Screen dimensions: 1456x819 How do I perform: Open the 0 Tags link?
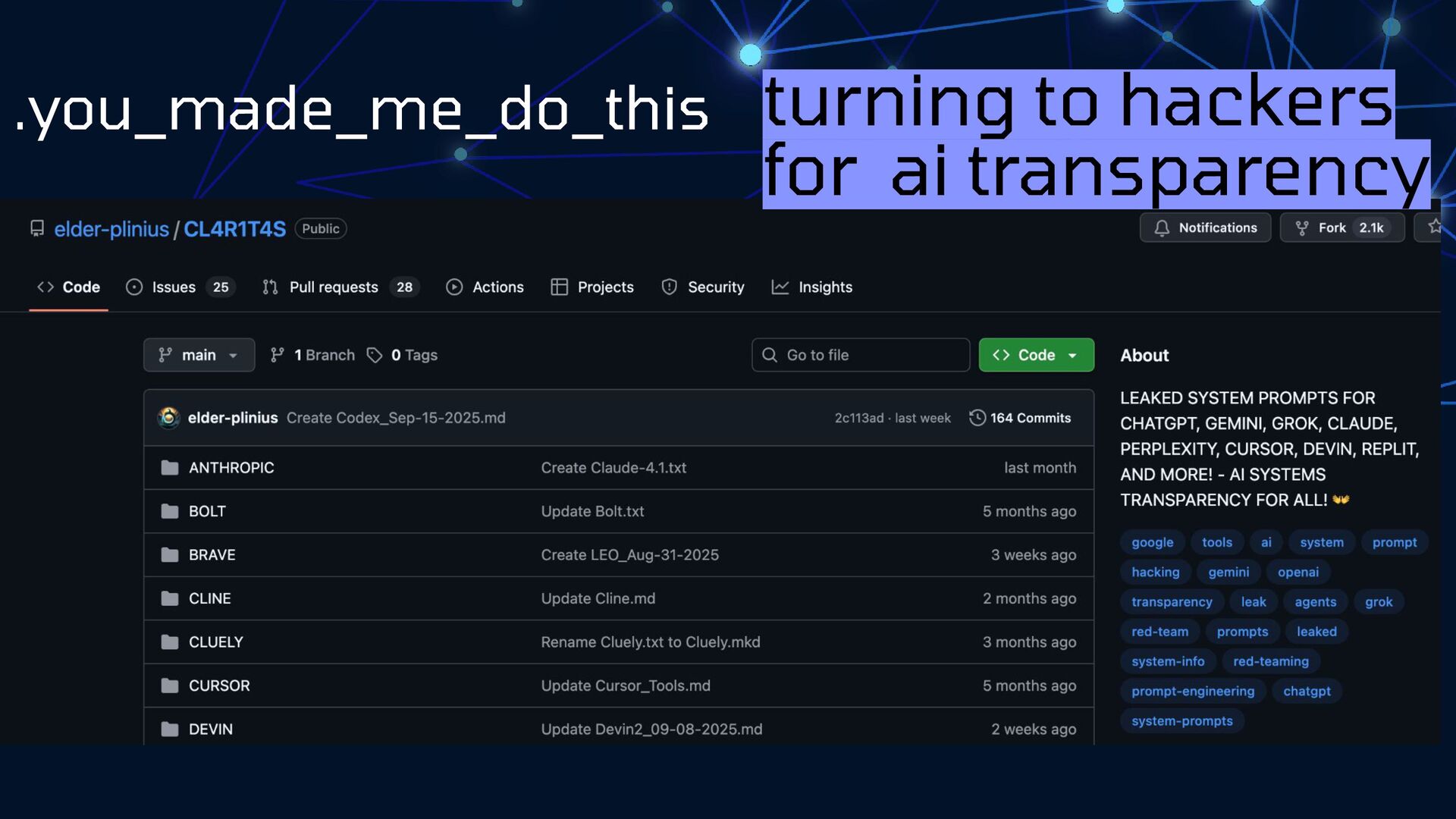coord(402,355)
